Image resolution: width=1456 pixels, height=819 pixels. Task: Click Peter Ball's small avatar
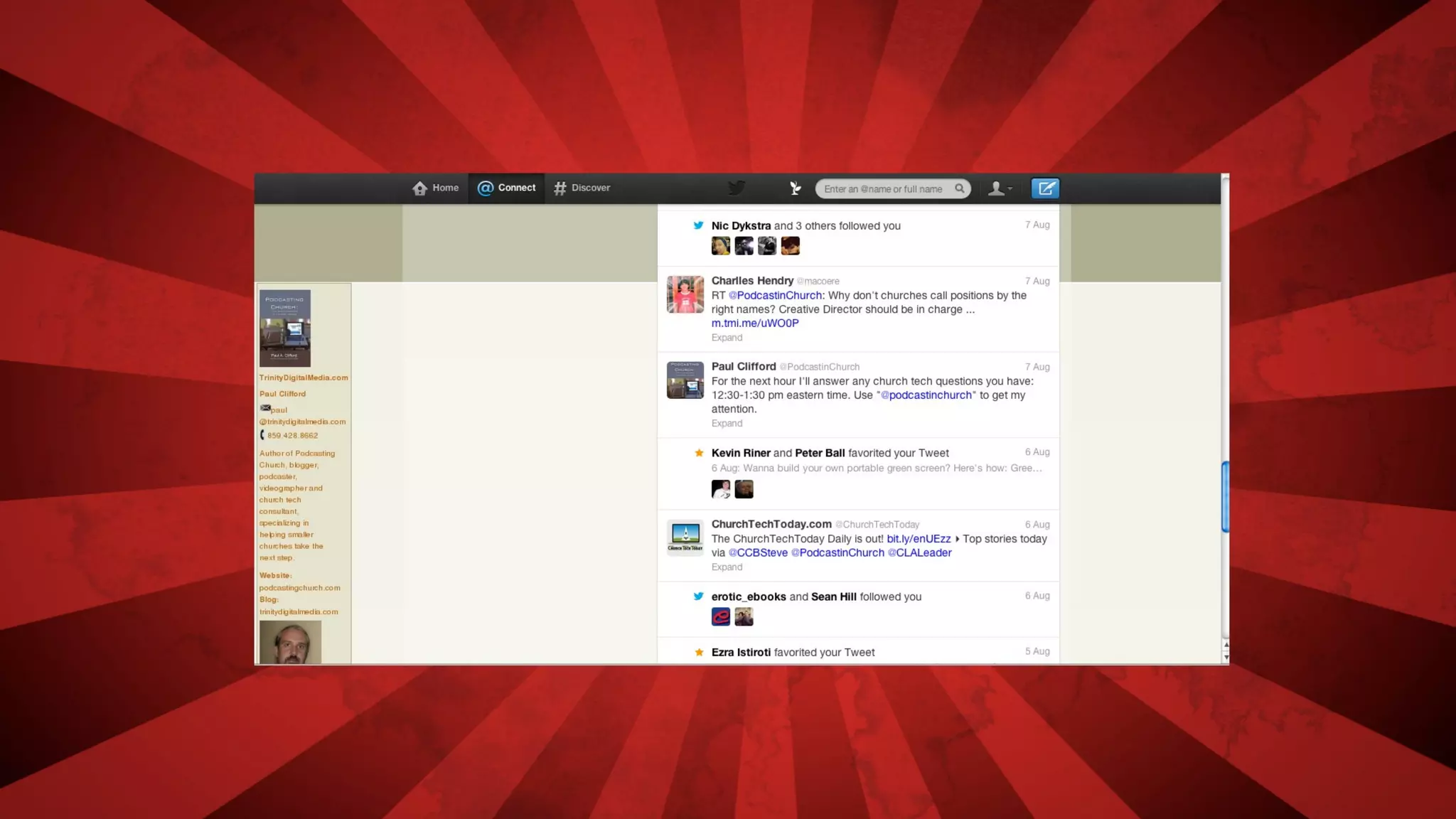point(744,489)
